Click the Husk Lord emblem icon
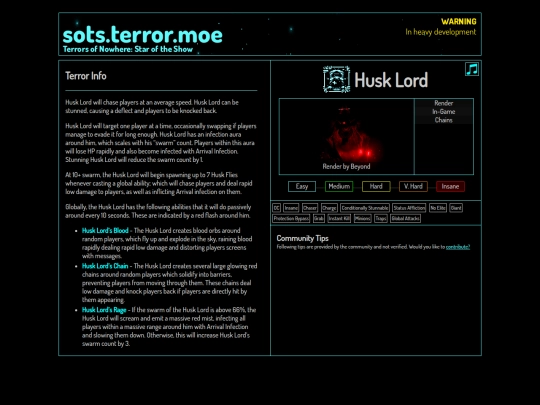540x405 pixels. 336,80
